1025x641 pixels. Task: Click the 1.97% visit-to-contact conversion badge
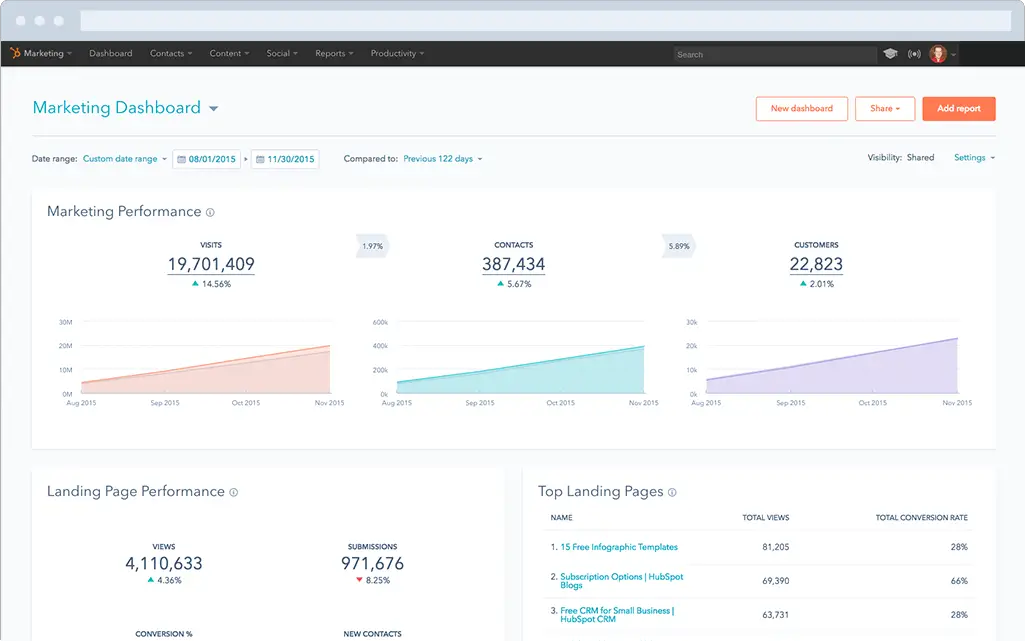tap(373, 246)
